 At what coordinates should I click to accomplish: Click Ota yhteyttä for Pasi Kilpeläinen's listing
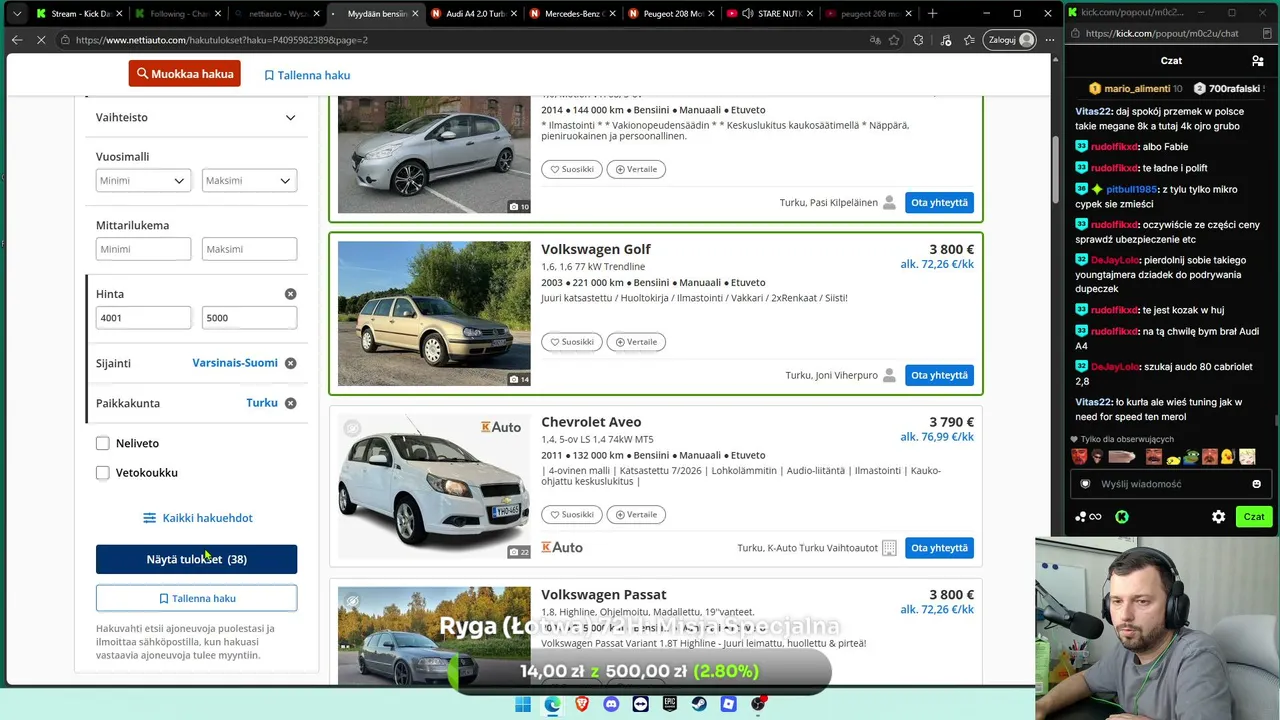[x=939, y=202]
